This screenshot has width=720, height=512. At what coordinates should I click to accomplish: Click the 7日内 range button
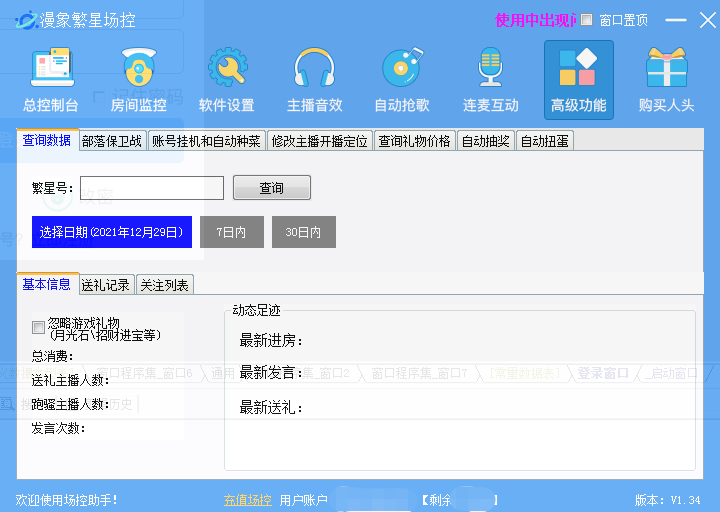pos(232,232)
